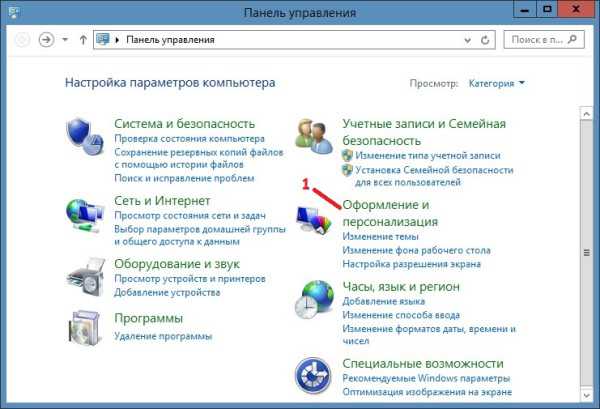Click 'Настройка разрешения экрана' link
Screen dimensions: 600x409
(411, 264)
